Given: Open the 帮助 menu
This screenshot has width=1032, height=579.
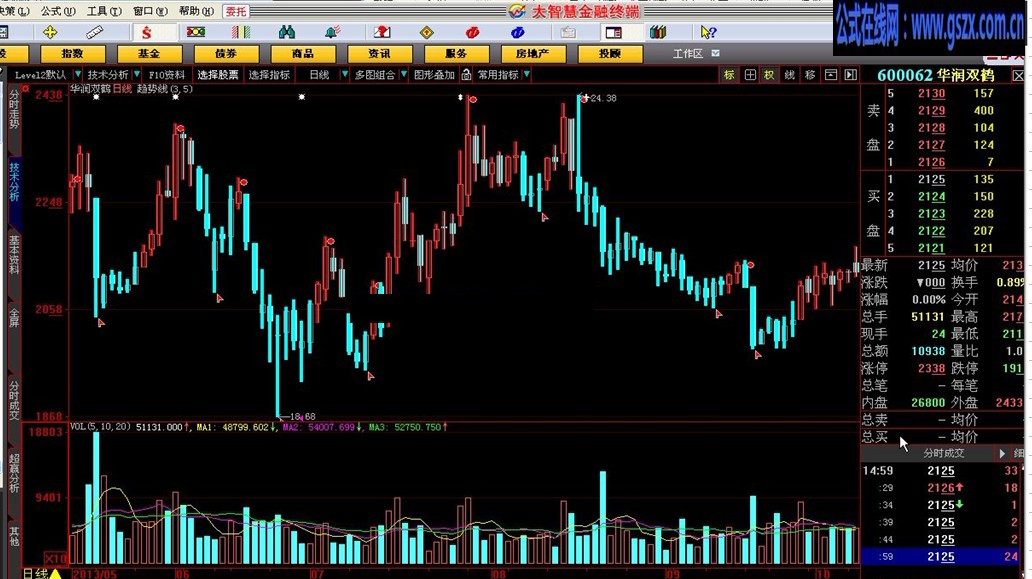Looking at the screenshot, I should [x=196, y=11].
